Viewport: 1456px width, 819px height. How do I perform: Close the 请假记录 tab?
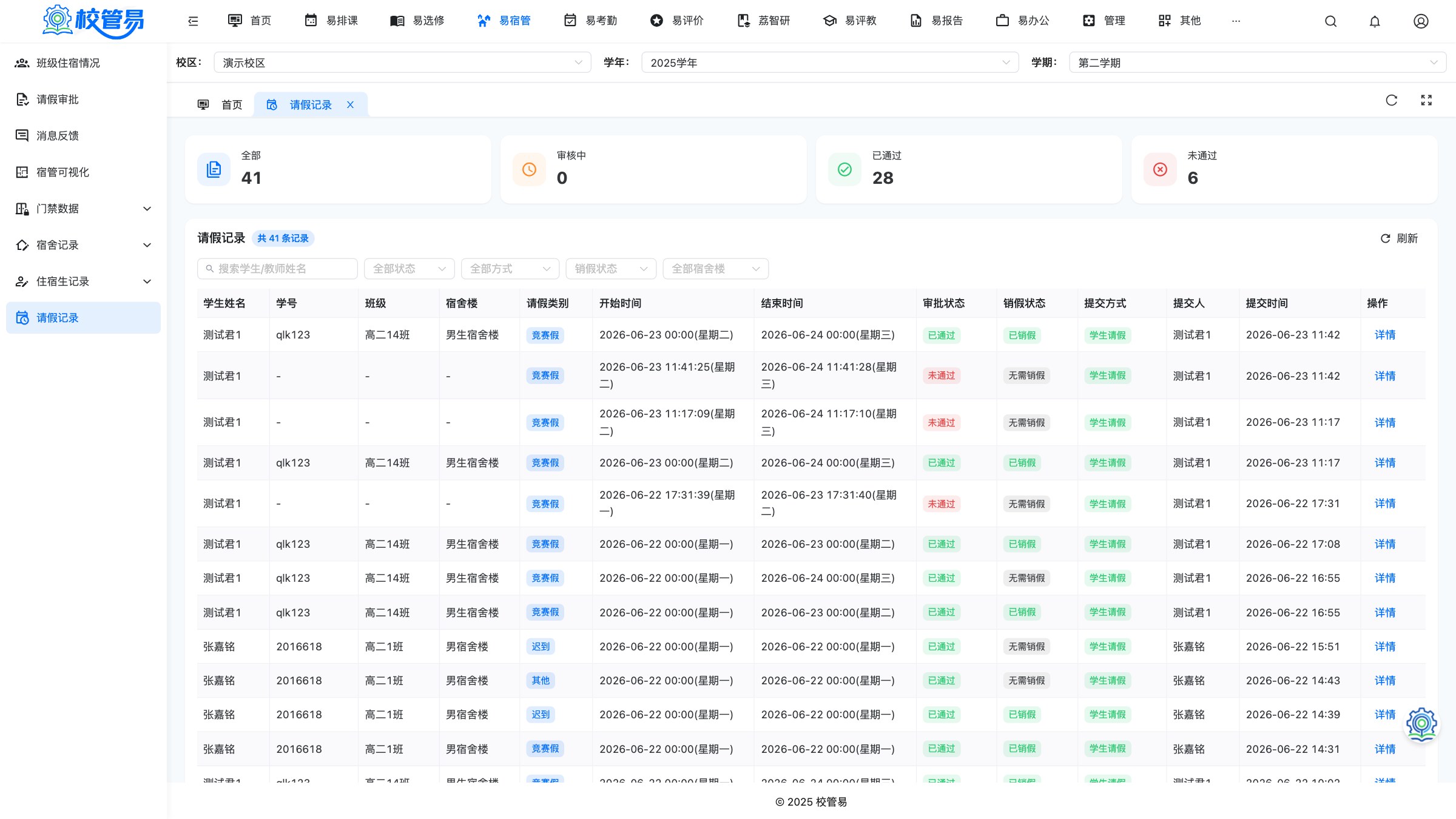click(x=350, y=105)
